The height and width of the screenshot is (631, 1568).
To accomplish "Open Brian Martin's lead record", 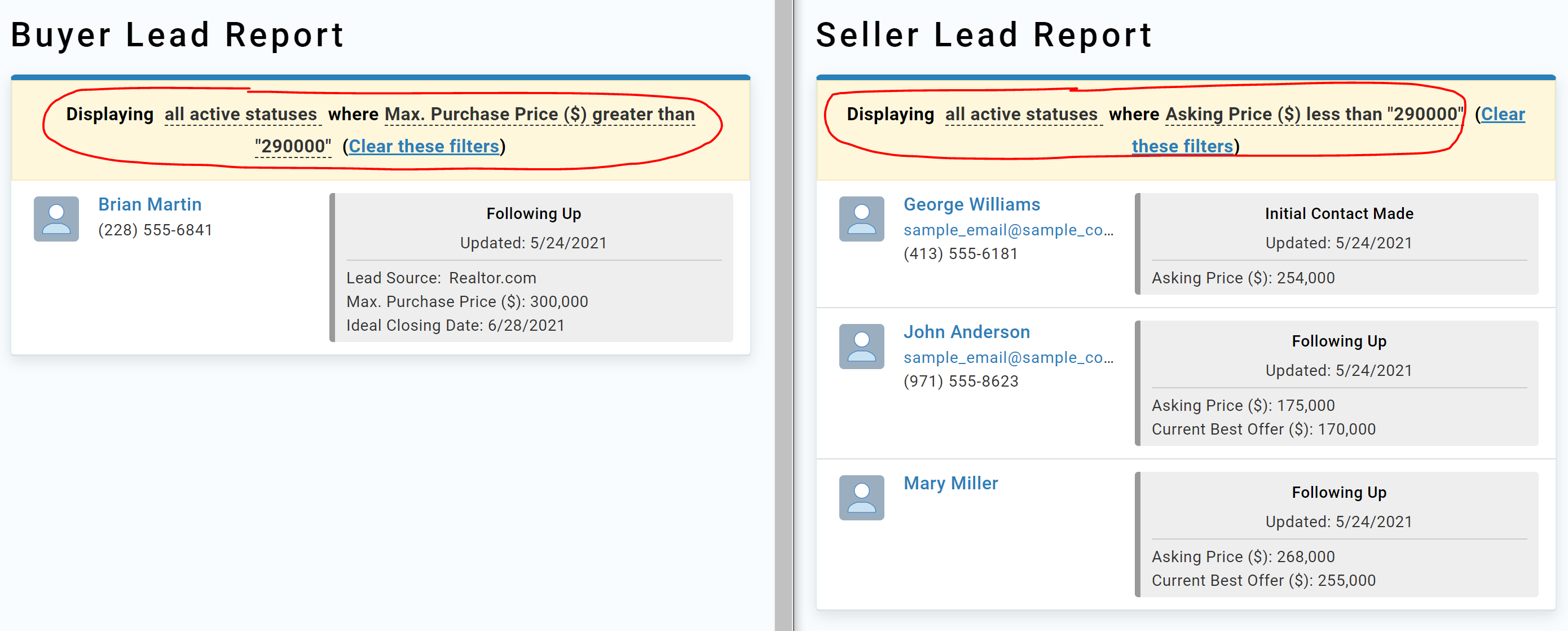I will [x=149, y=204].
